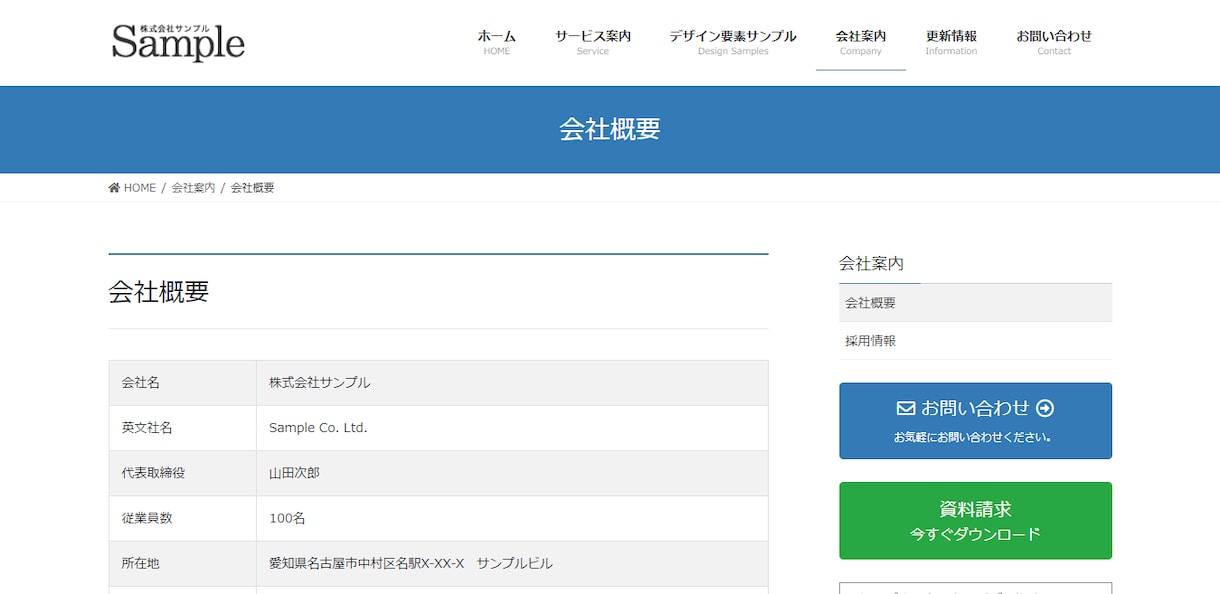Open the ホーム menu item

coord(497,42)
